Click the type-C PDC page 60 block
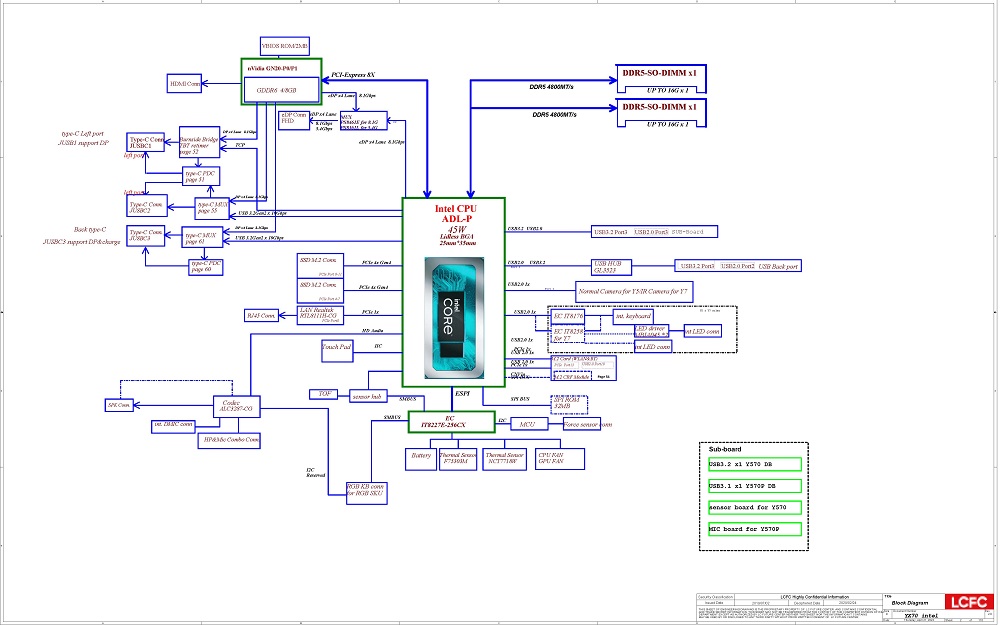This screenshot has height=625, width=1000. pyautogui.click(x=206, y=267)
